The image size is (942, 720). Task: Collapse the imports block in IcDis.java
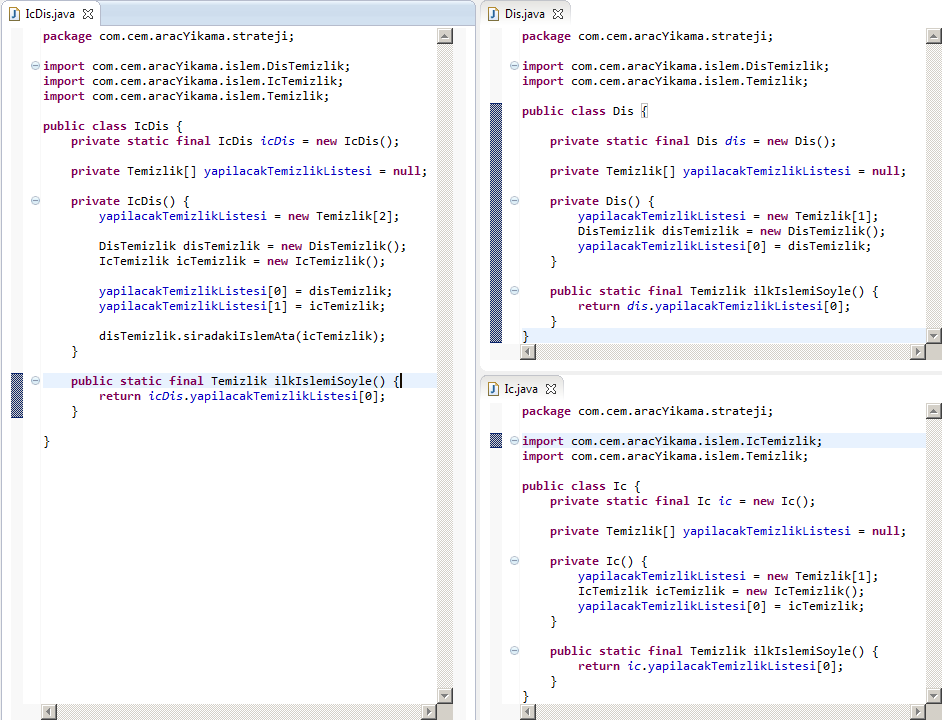pos(36,66)
